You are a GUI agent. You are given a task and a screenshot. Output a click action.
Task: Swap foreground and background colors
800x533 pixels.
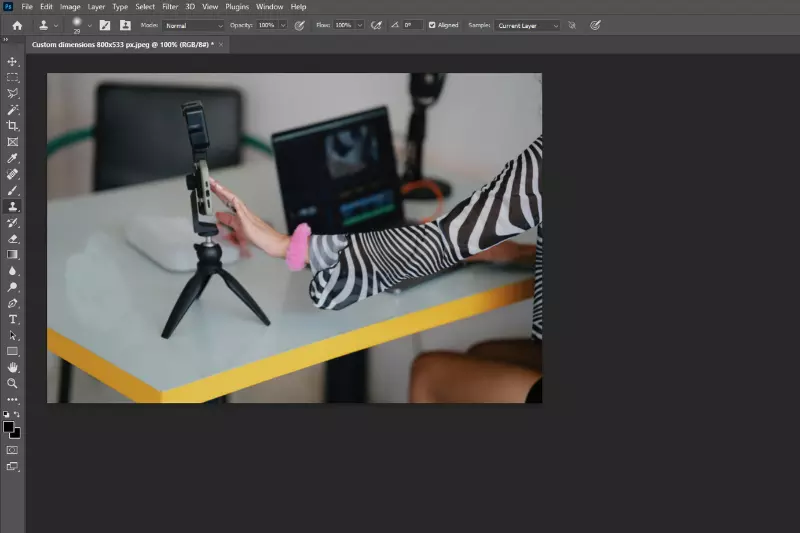coord(17,414)
